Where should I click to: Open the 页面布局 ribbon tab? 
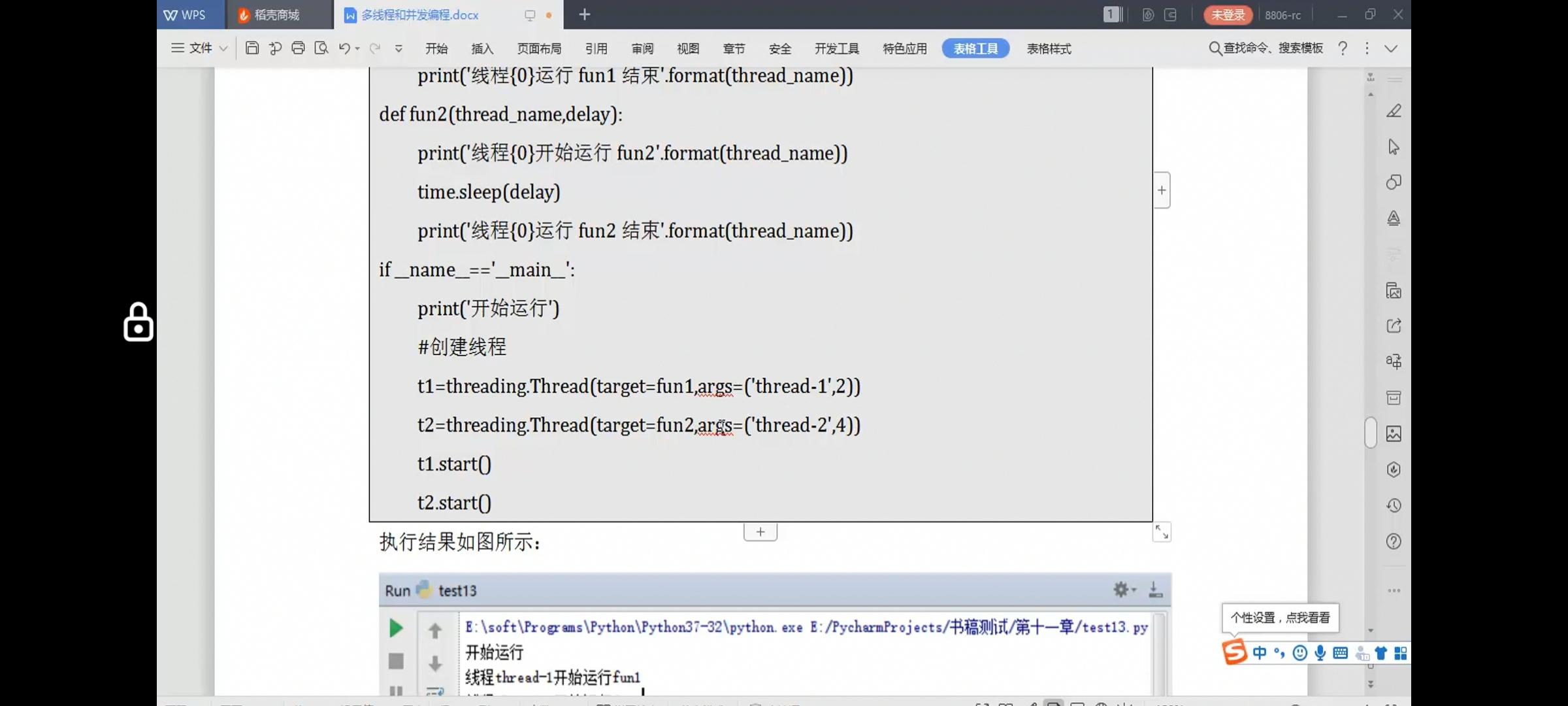[539, 48]
